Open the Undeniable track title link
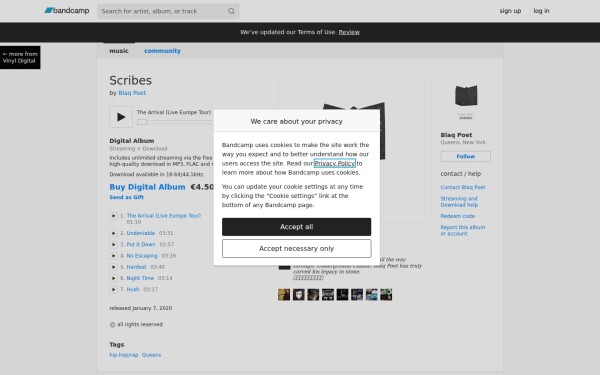This screenshot has height=375, width=600. coord(141,233)
